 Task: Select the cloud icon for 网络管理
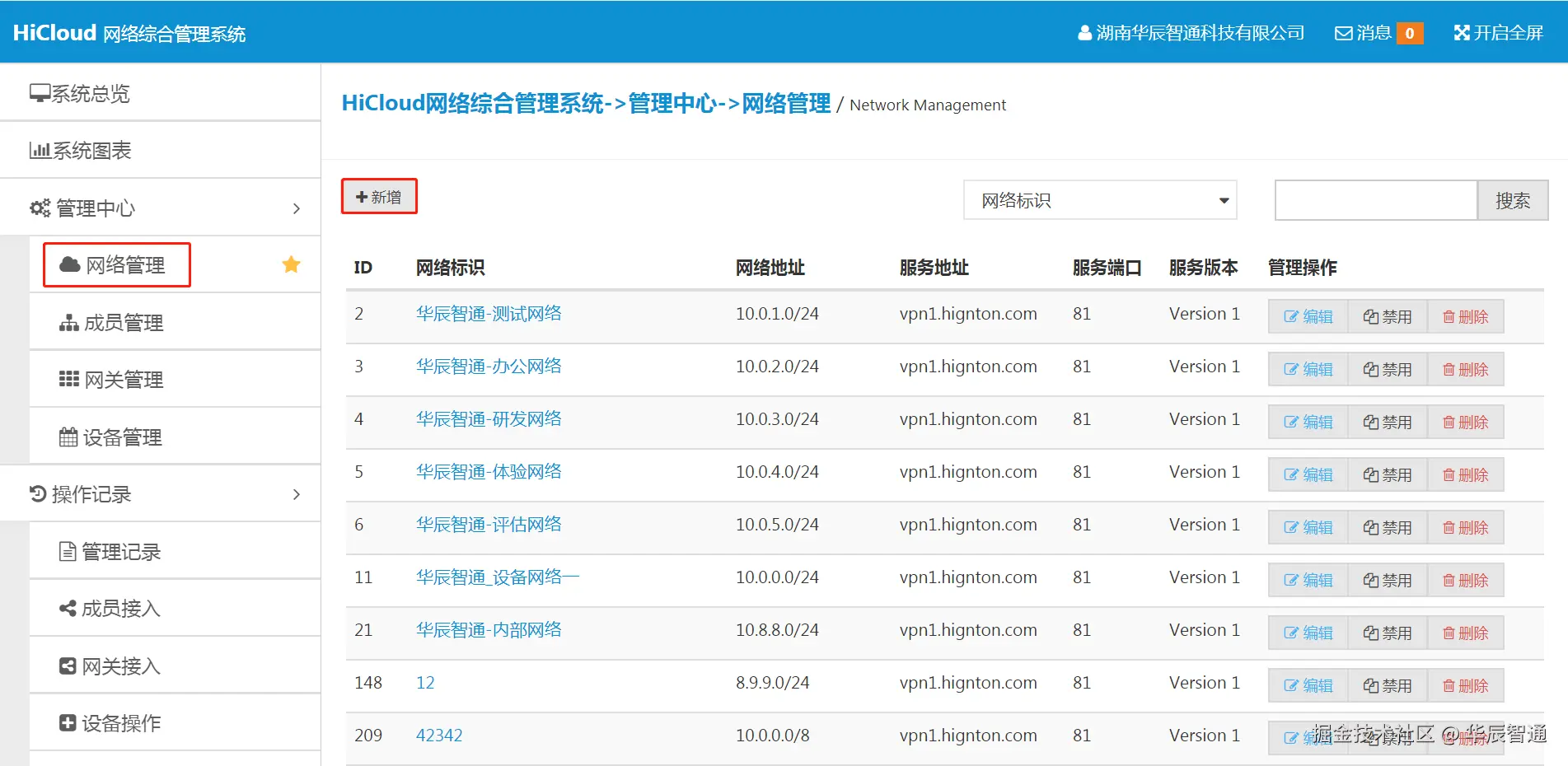click(x=68, y=264)
